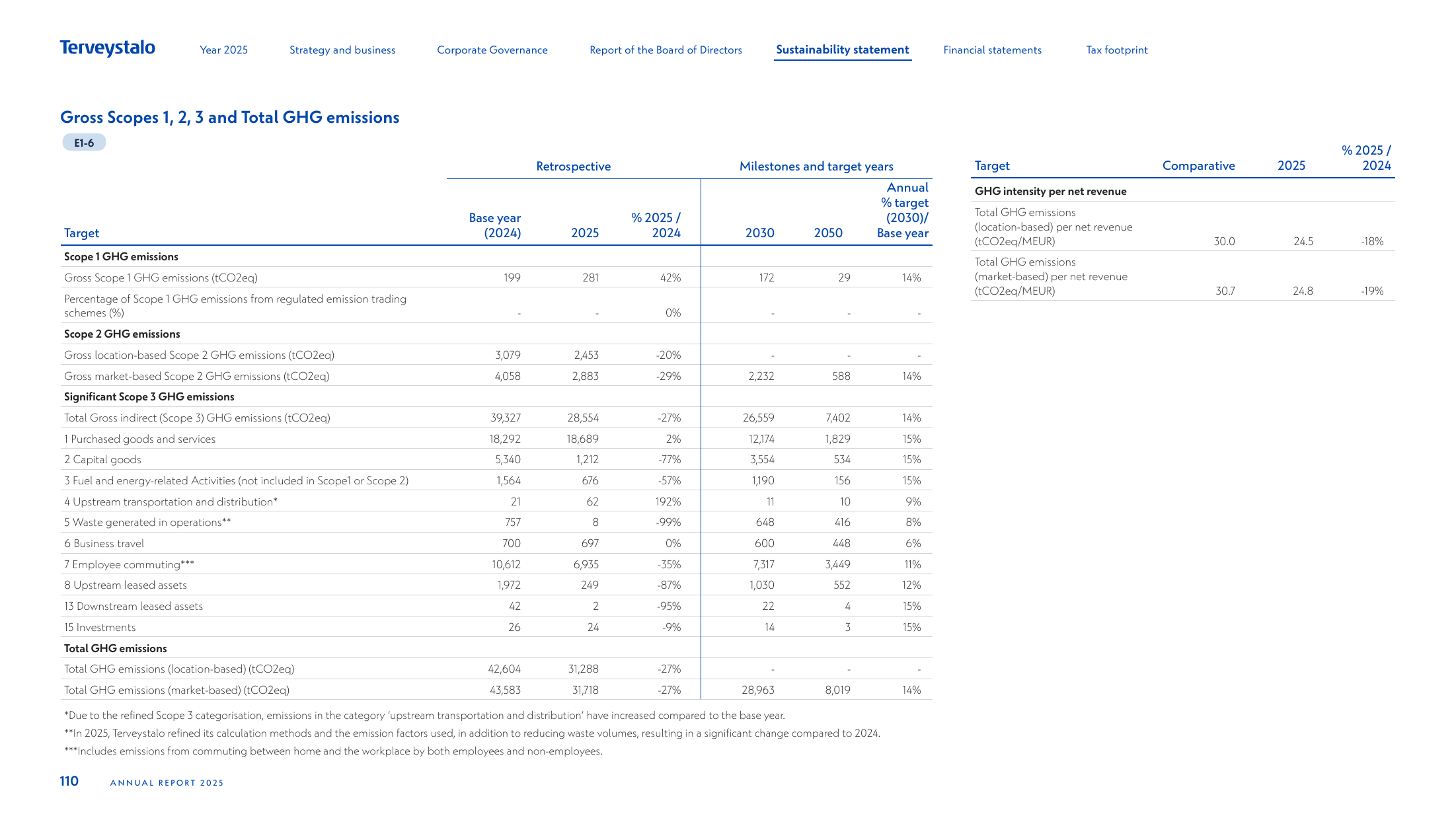The image size is (1456, 820).
Task: Click the Terveystalo logo
Action: [107, 48]
